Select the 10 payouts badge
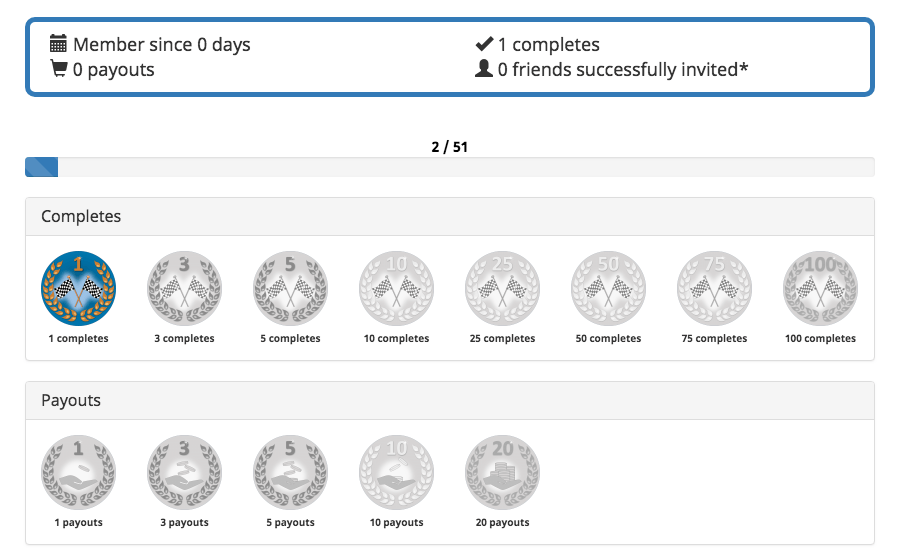897x548 pixels. [x=396, y=472]
